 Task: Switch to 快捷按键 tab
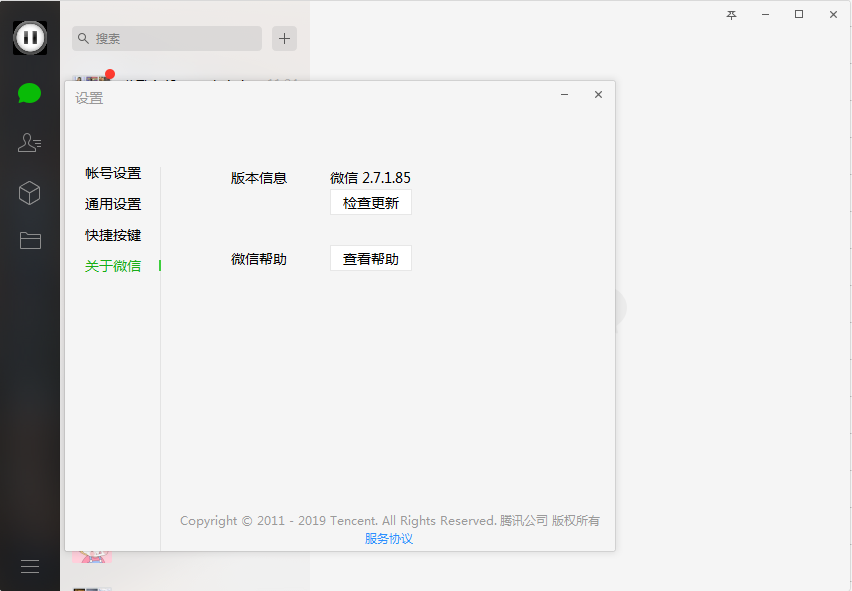tap(113, 235)
